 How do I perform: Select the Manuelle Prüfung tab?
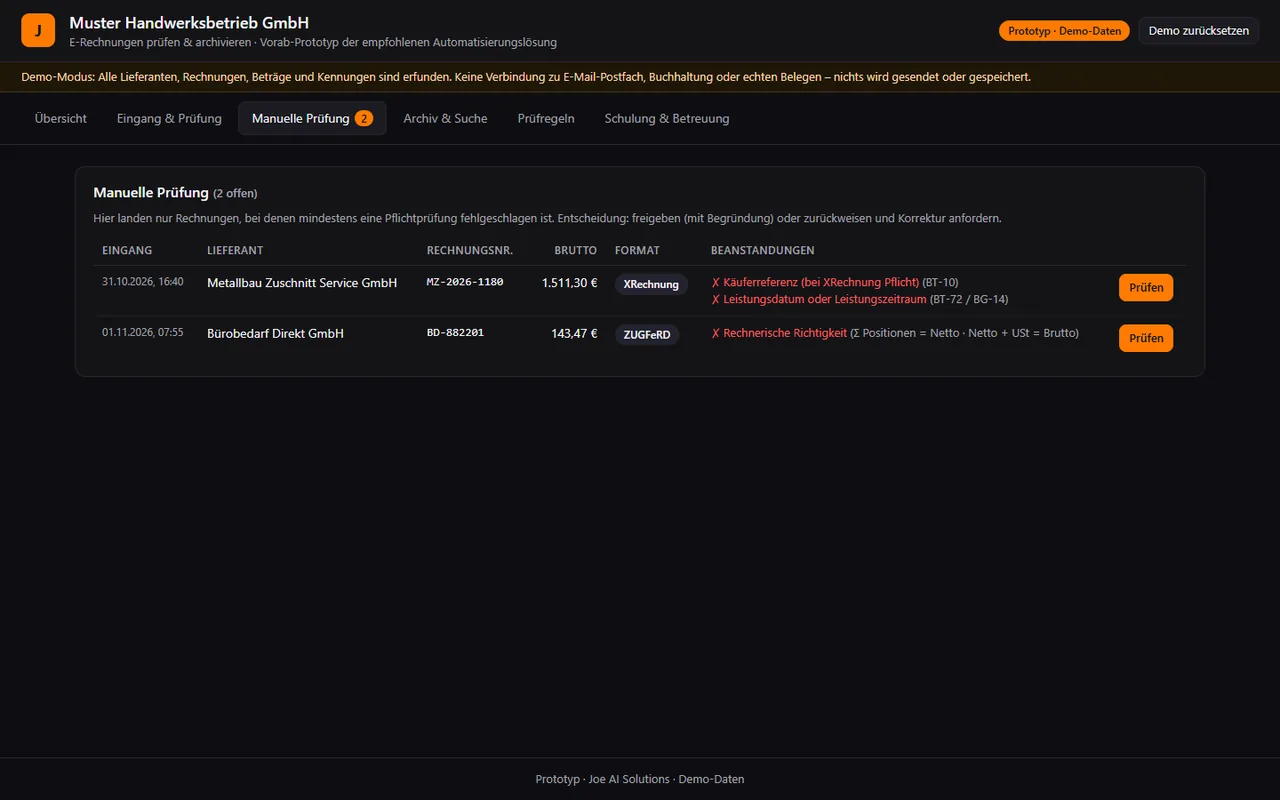(312, 118)
